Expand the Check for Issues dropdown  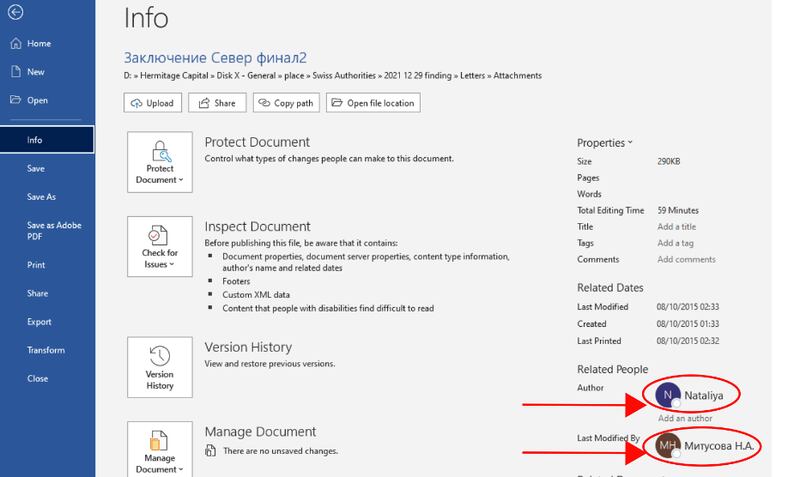(x=160, y=246)
